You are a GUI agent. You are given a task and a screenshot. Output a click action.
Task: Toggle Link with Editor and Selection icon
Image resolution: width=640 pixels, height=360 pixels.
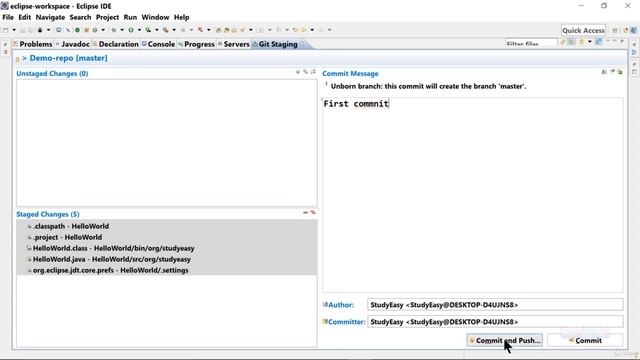click(x=571, y=42)
